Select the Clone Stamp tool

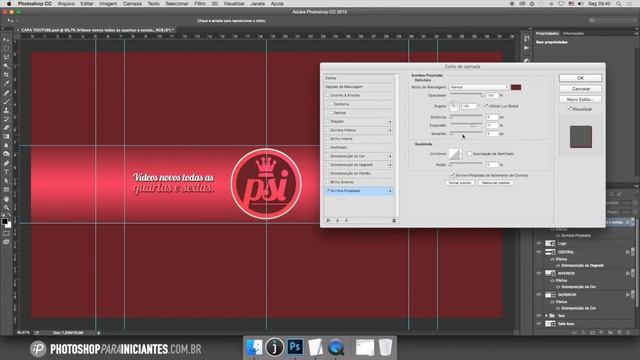coord(6,110)
